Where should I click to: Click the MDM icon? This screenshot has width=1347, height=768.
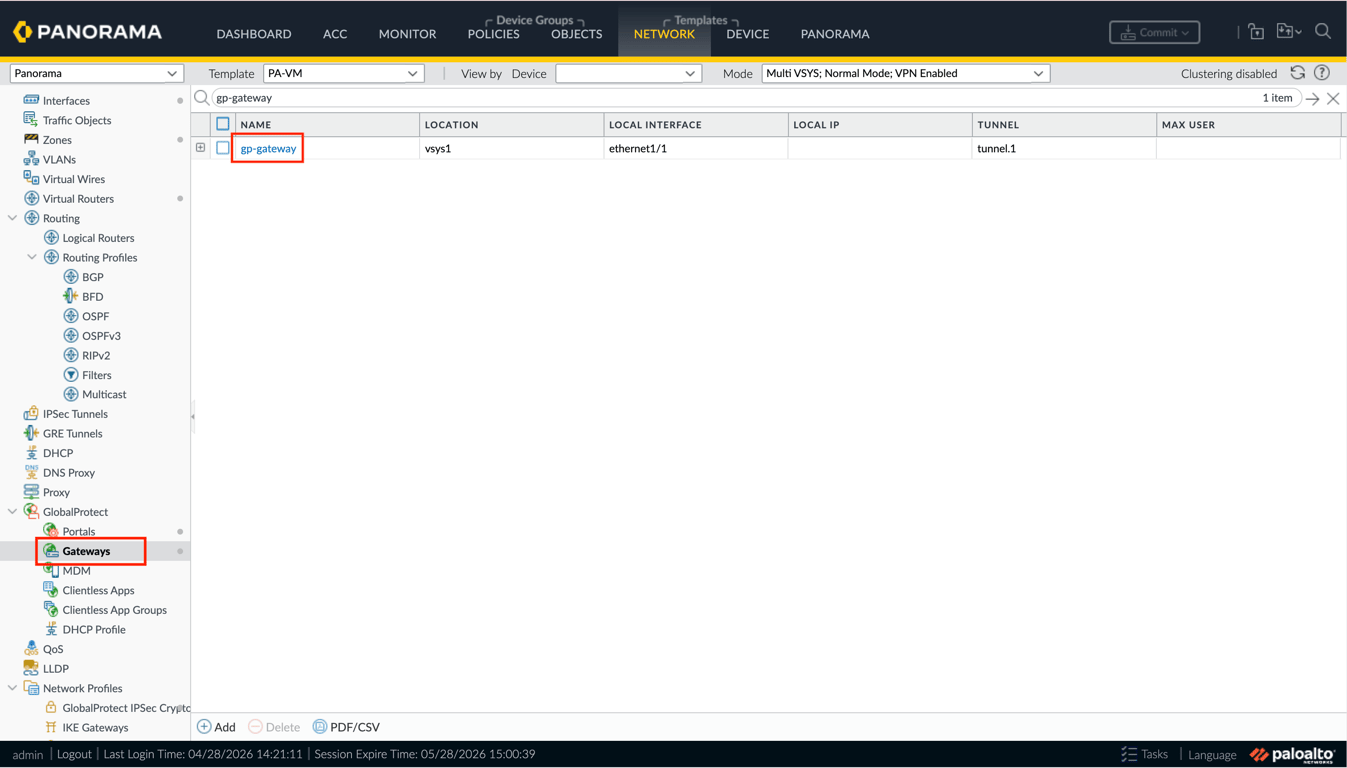click(51, 570)
